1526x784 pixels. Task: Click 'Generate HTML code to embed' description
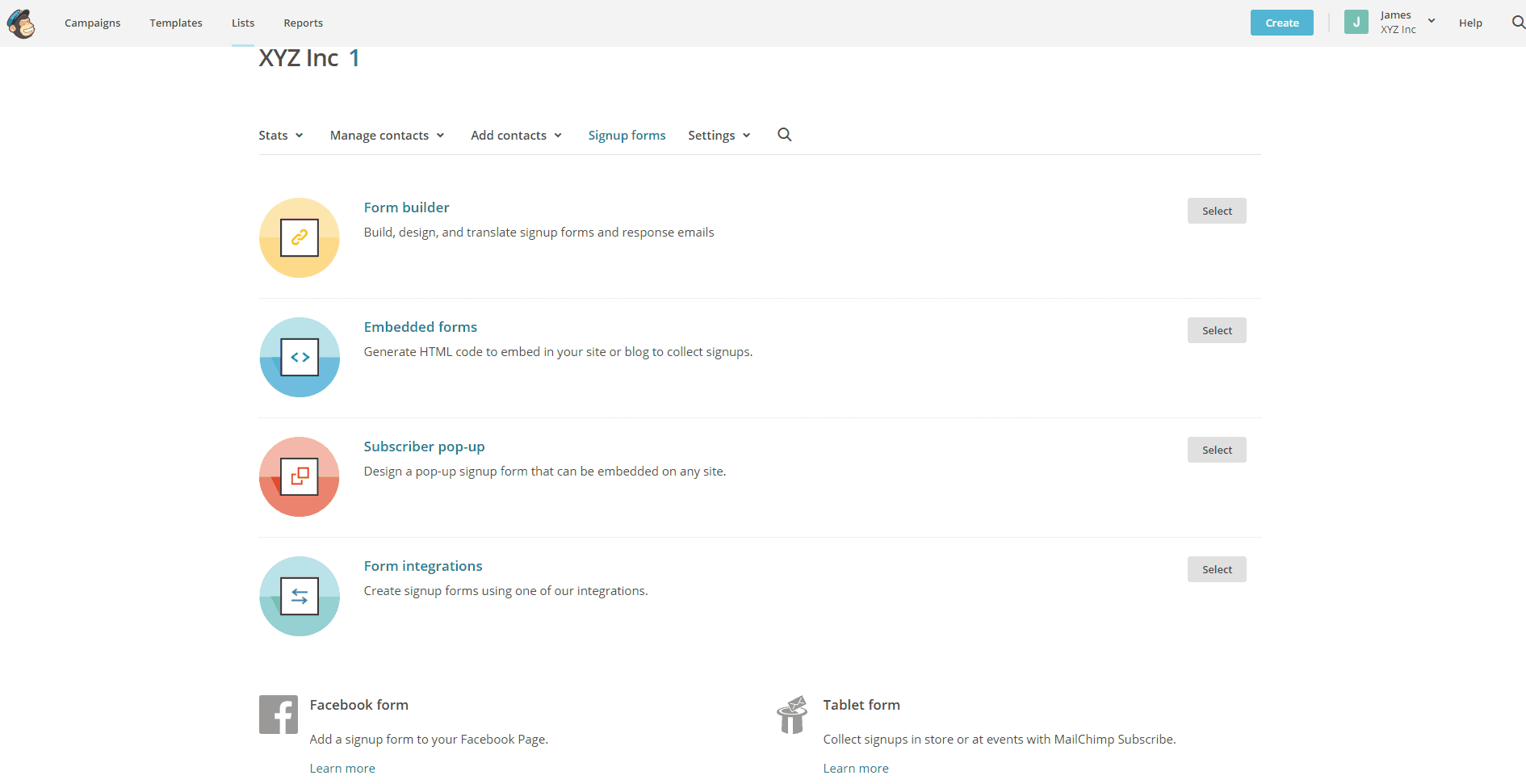(558, 352)
